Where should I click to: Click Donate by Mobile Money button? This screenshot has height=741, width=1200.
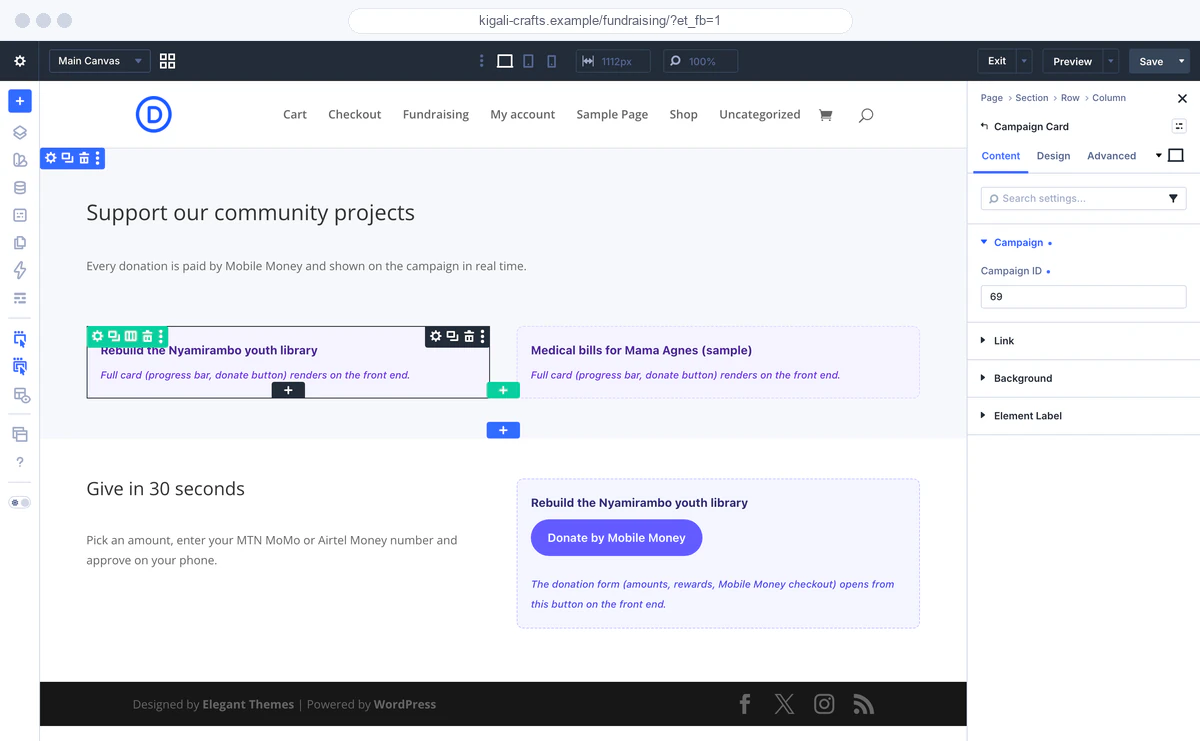coord(616,538)
